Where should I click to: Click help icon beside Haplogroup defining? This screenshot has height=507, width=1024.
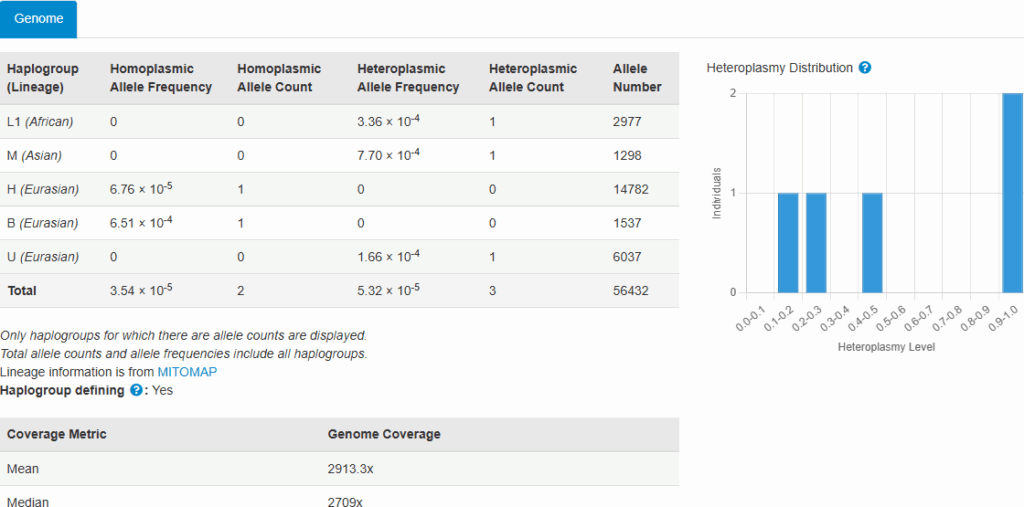tap(136, 390)
